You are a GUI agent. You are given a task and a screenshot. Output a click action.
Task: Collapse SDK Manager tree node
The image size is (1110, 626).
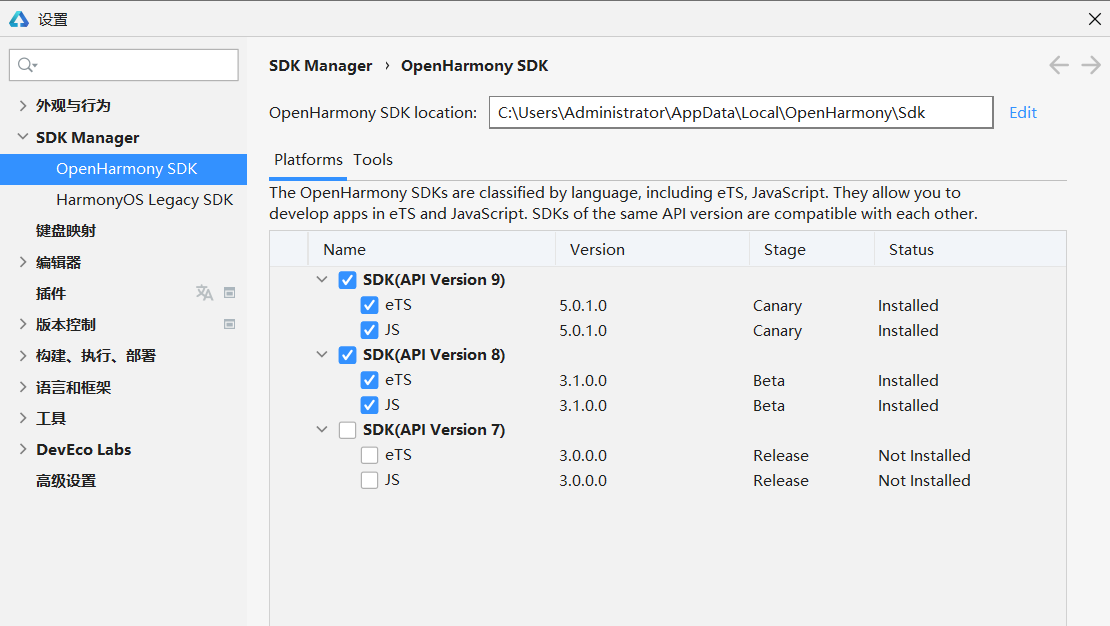click(23, 137)
